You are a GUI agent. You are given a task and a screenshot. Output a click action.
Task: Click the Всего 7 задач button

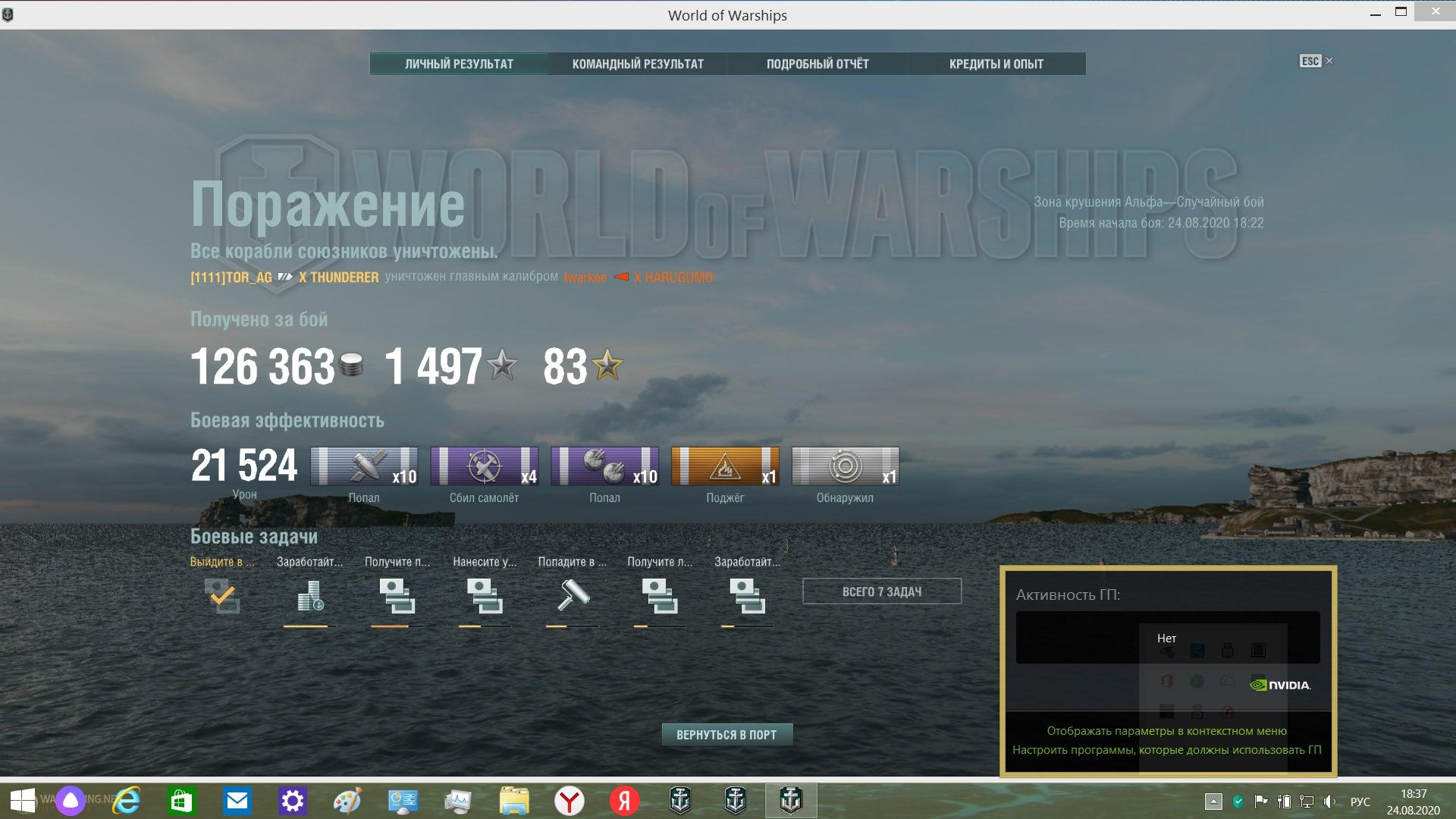click(882, 591)
